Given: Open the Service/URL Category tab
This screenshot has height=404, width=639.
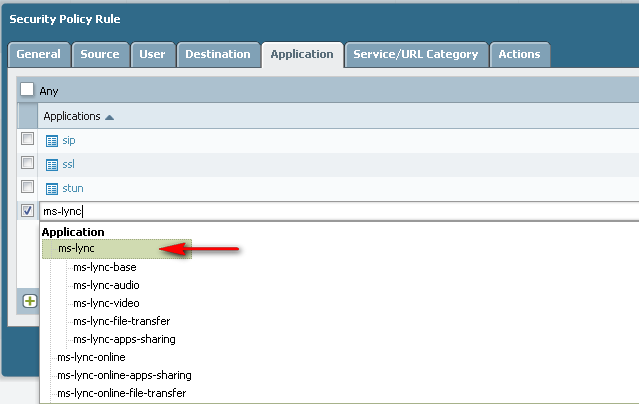Looking at the screenshot, I should point(416,54).
